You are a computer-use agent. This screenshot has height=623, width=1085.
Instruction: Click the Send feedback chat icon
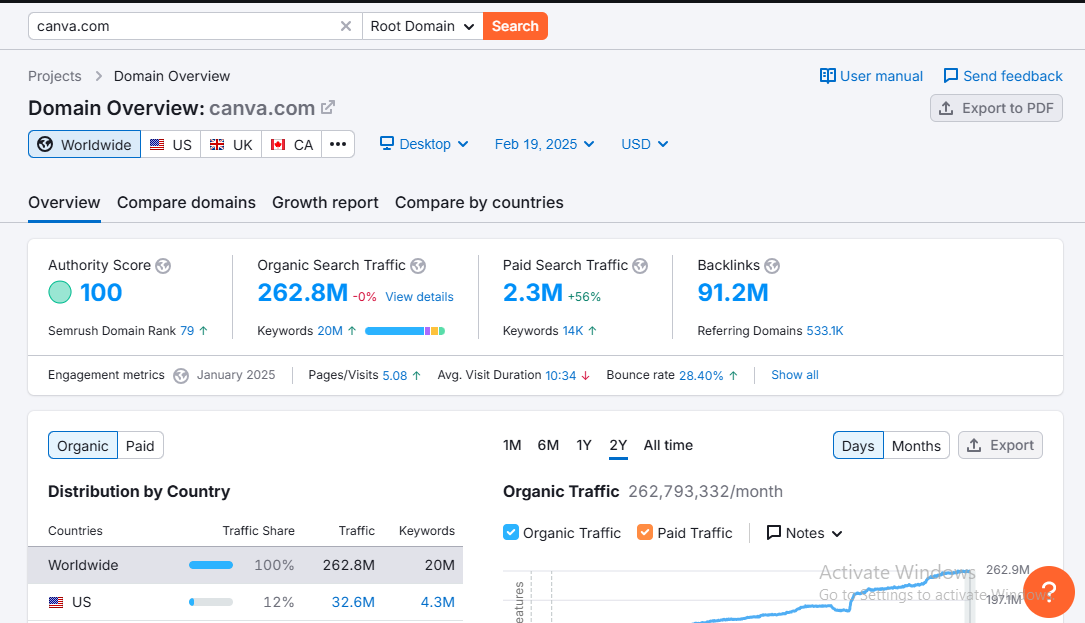pyautogui.click(x=950, y=76)
